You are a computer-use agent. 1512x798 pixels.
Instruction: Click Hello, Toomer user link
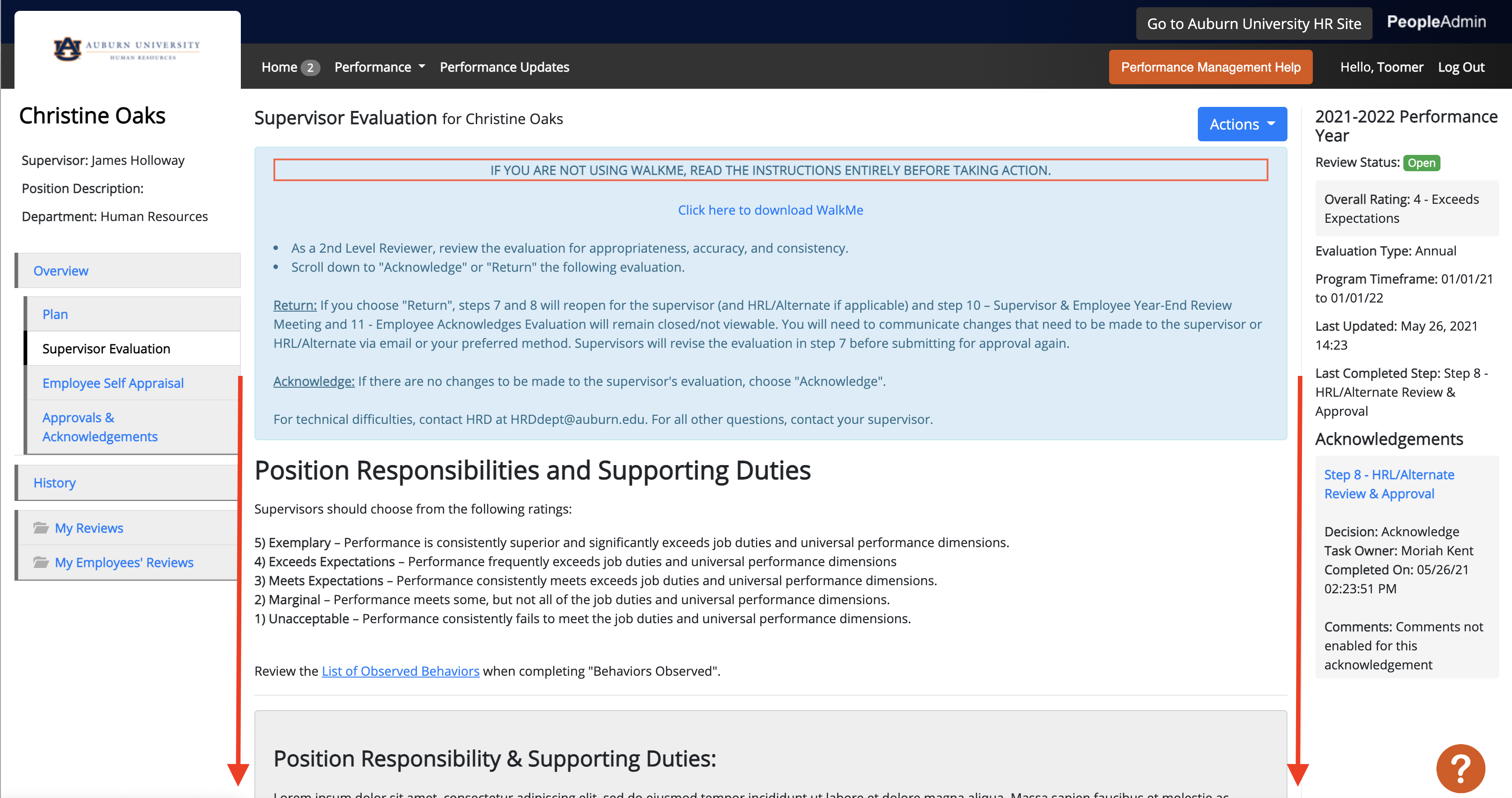[1381, 67]
